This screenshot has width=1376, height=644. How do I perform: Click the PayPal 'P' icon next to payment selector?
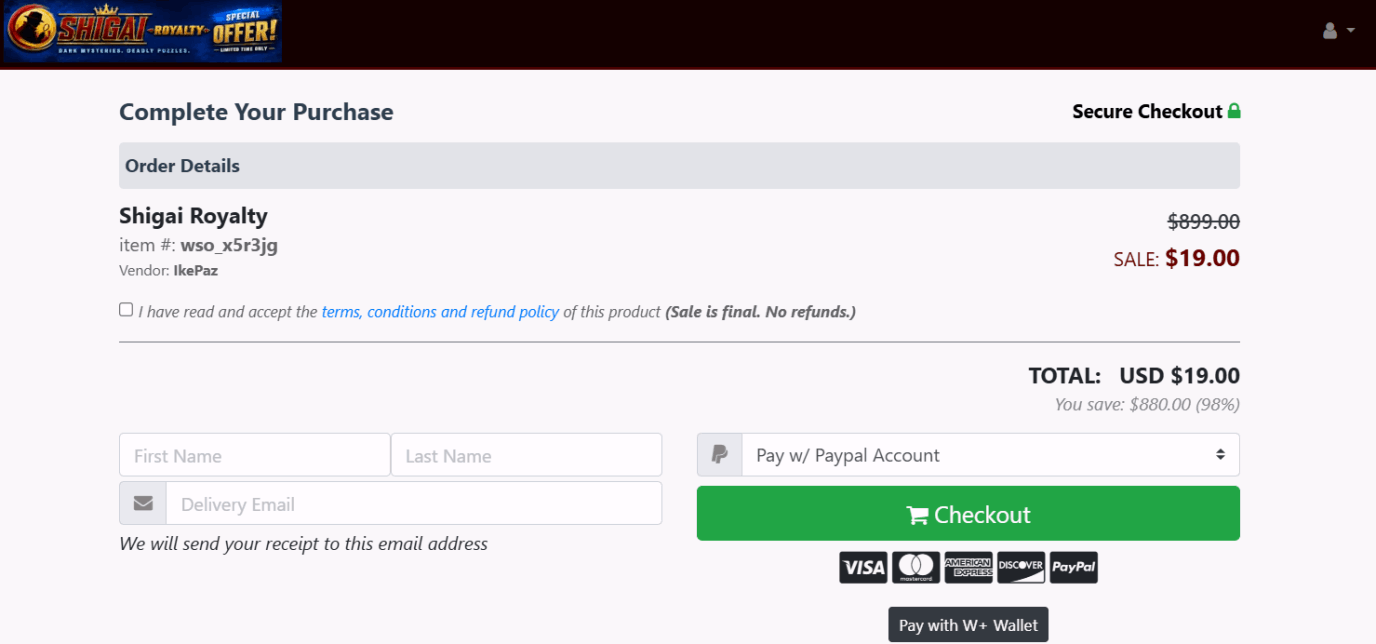click(719, 455)
